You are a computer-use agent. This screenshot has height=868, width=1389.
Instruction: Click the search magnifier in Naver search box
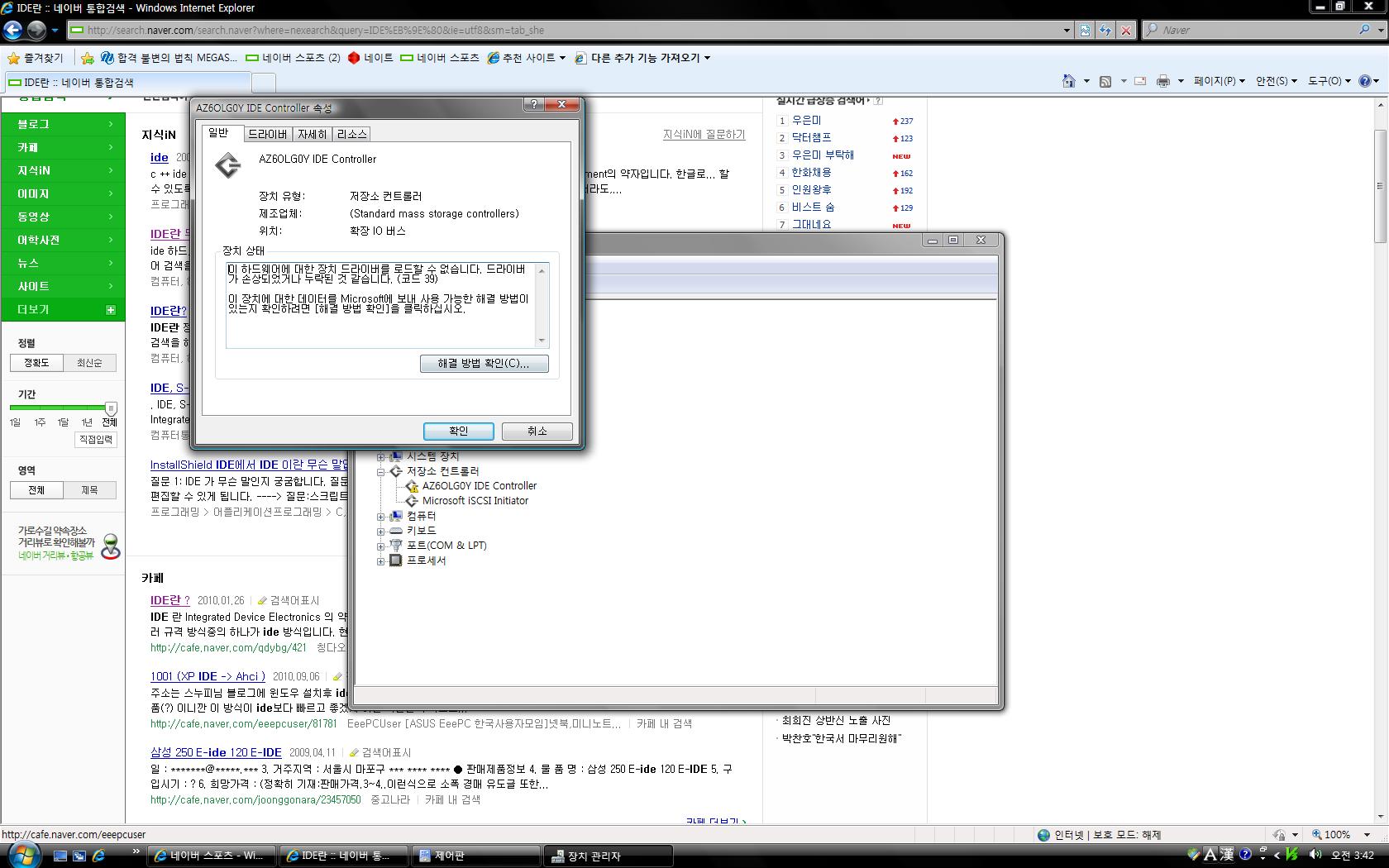[x=1364, y=30]
